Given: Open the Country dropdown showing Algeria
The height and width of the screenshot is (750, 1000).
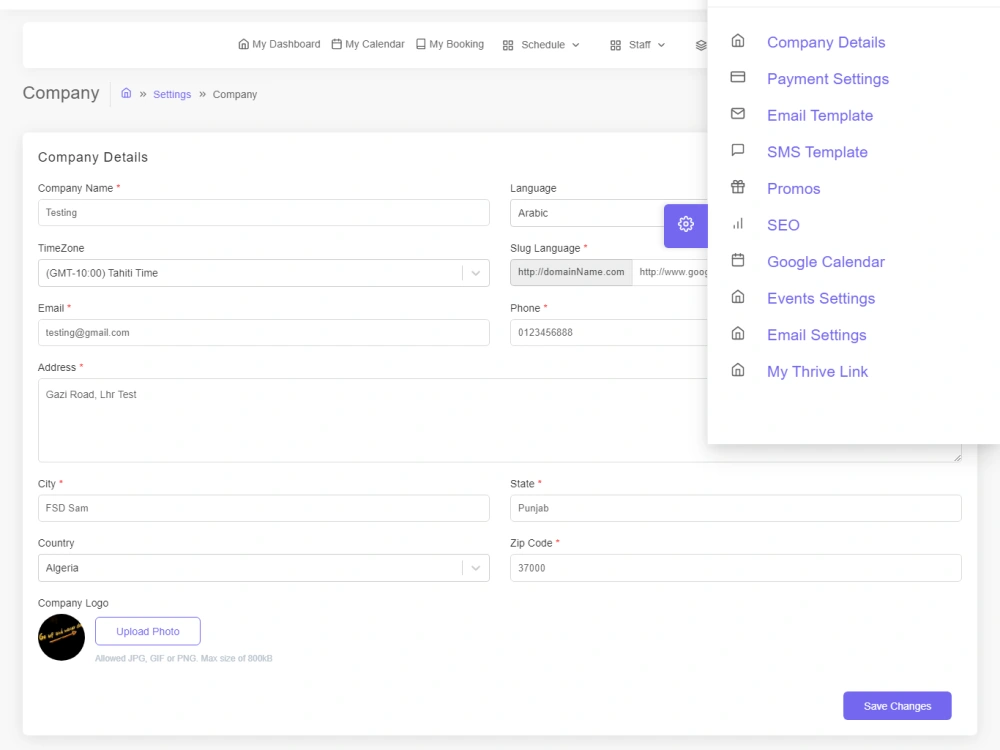Looking at the screenshot, I should pos(263,568).
